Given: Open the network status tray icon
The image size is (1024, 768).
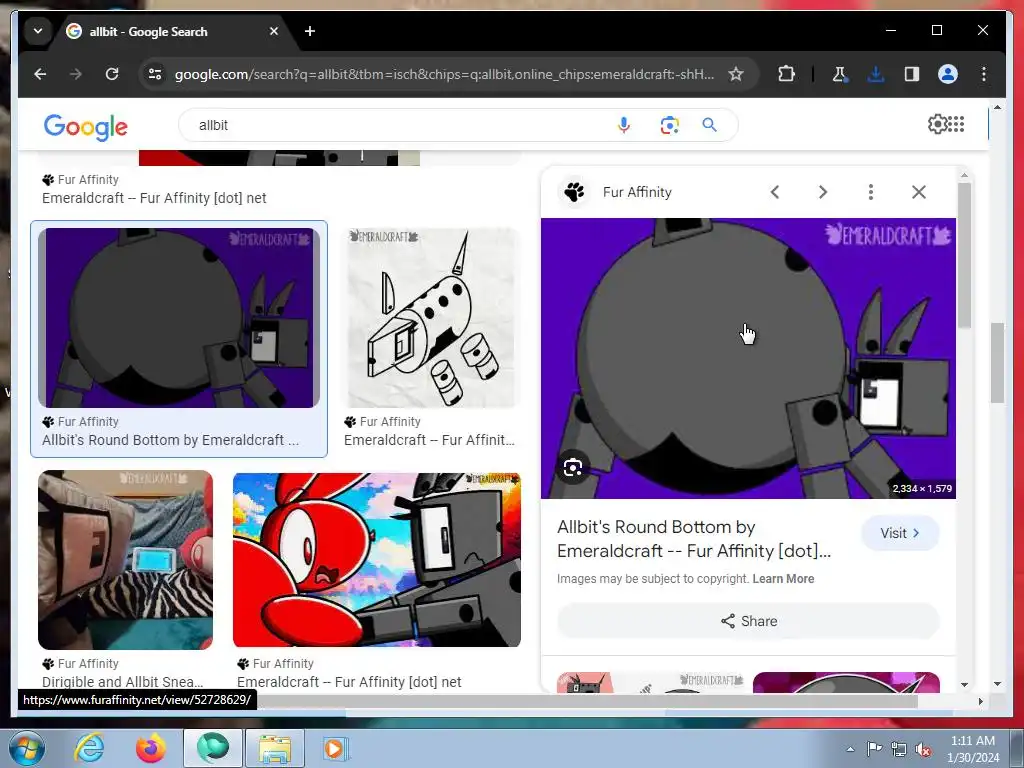Looking at the screenshot, I should pos(899,749).
